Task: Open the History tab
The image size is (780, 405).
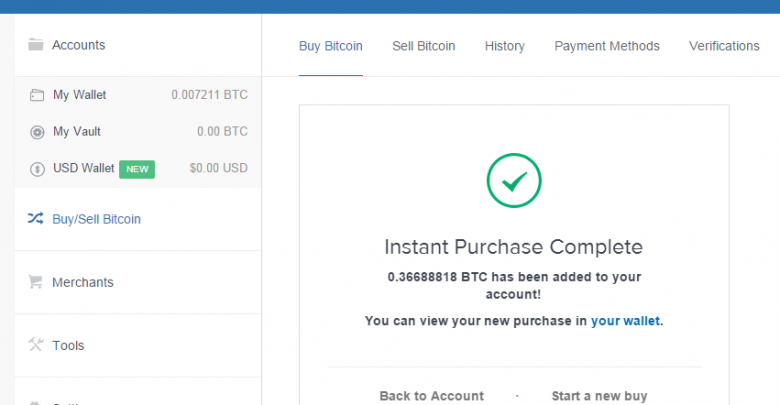Action: pos(505,46)
